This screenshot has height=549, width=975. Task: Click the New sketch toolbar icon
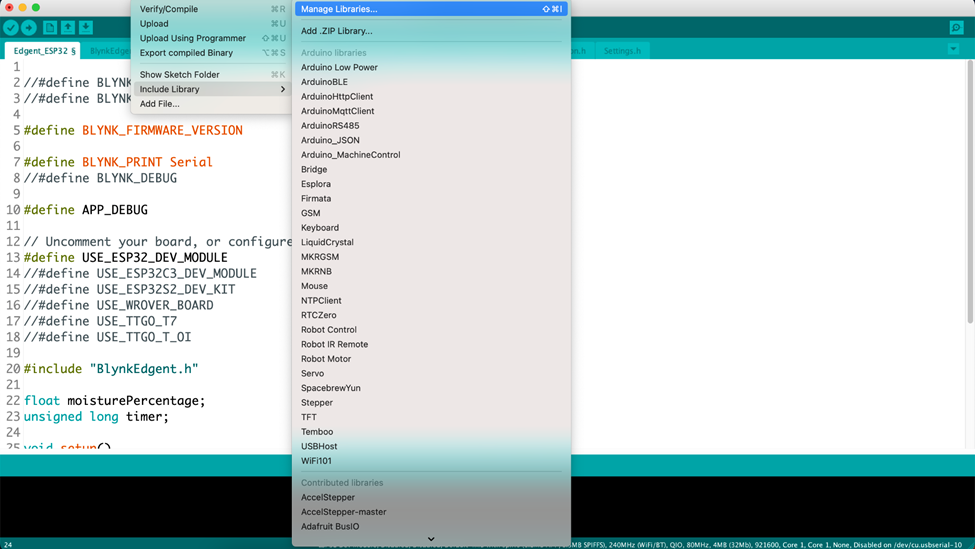(50, 27)
